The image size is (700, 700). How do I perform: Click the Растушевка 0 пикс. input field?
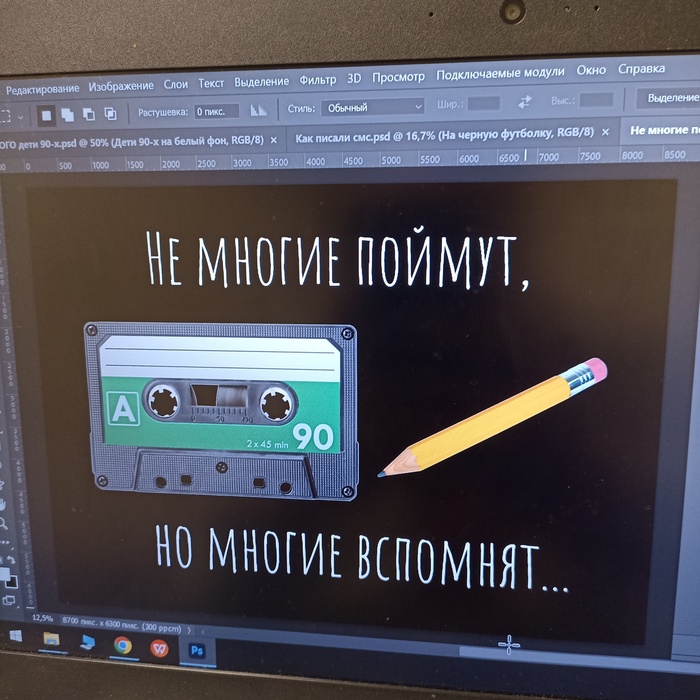pos(217,112)
